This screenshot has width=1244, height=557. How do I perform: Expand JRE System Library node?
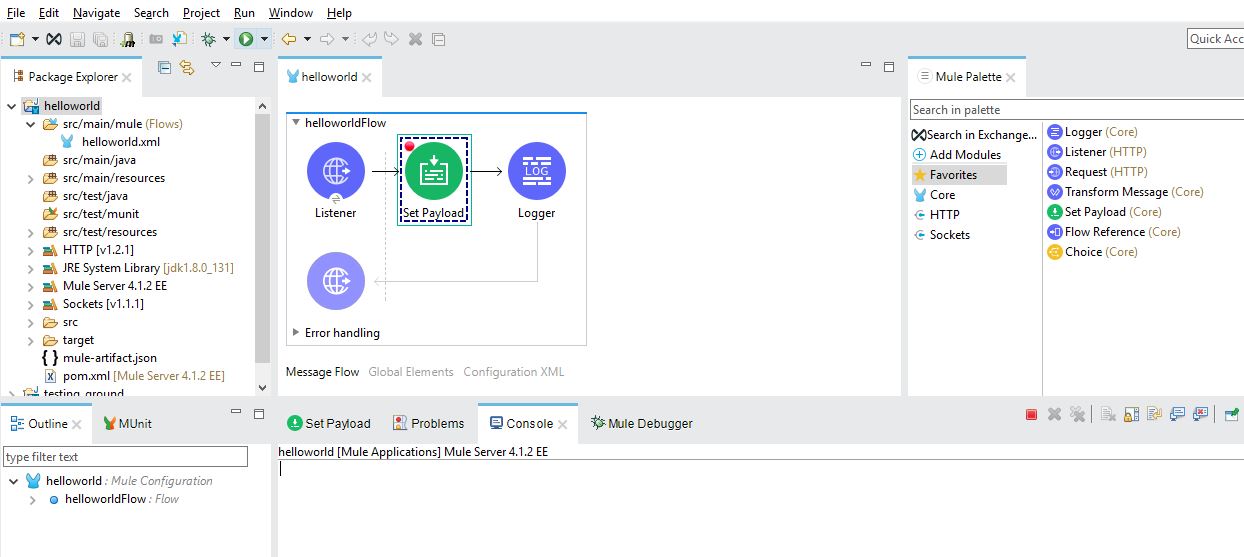pos(30,268)
